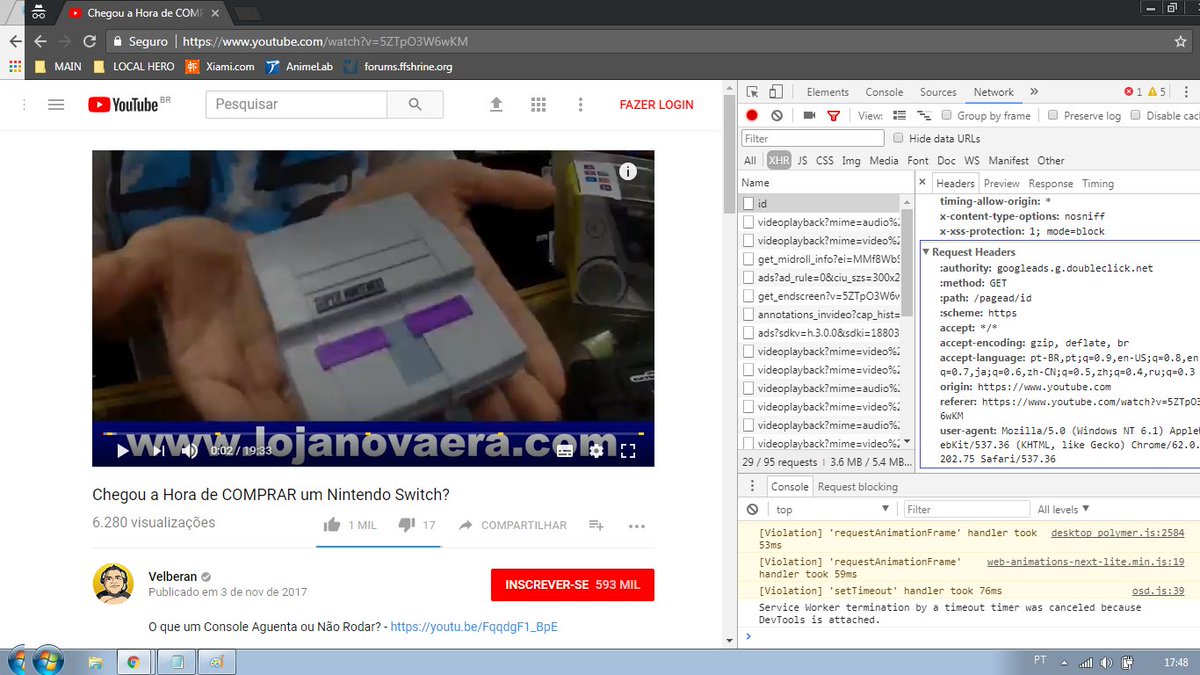Open the Request blocking drawer tab

point(857,486)
